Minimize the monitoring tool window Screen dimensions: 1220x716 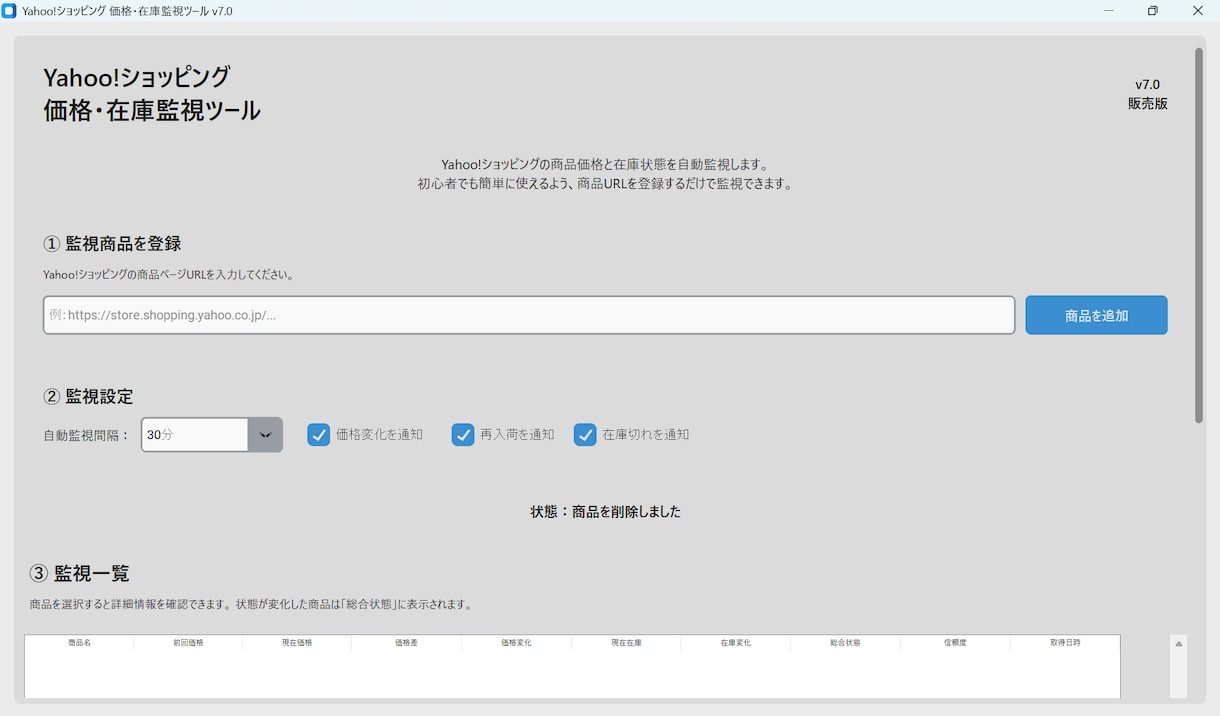coord(1108,11)
